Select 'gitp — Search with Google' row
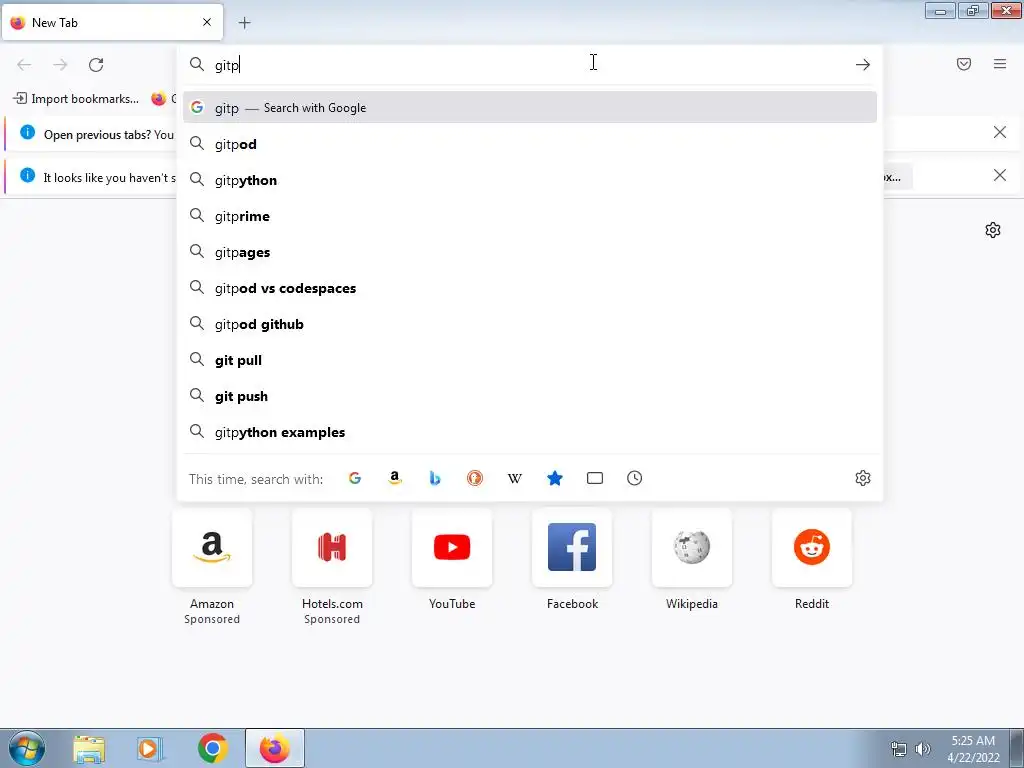 pyautogui.click(x=530, y=108)
